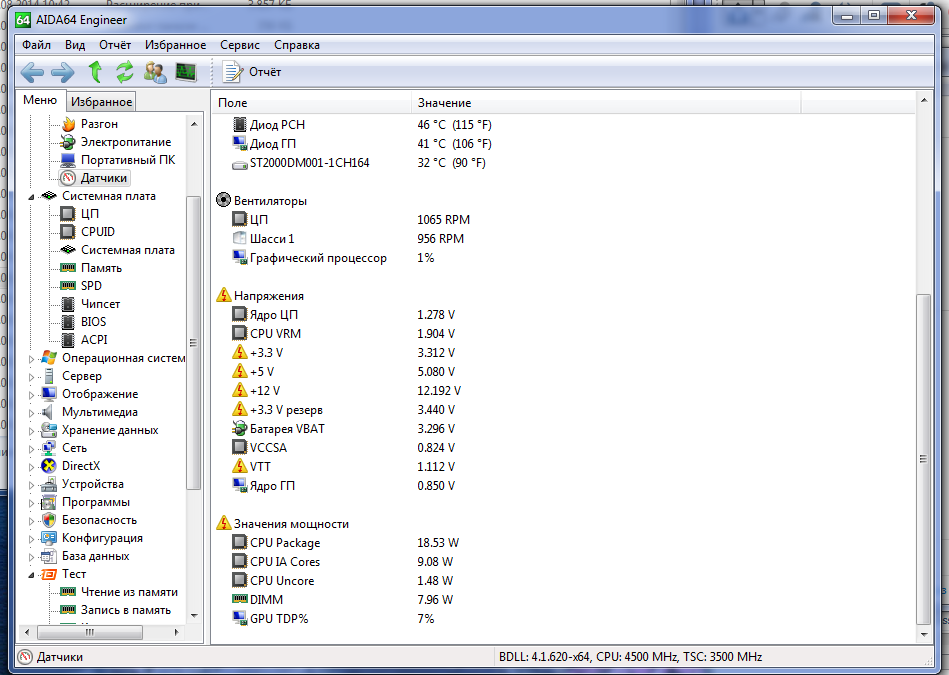Open the CPUID tree item
Screen dimensions: 949x675
(x=97, y=232)
